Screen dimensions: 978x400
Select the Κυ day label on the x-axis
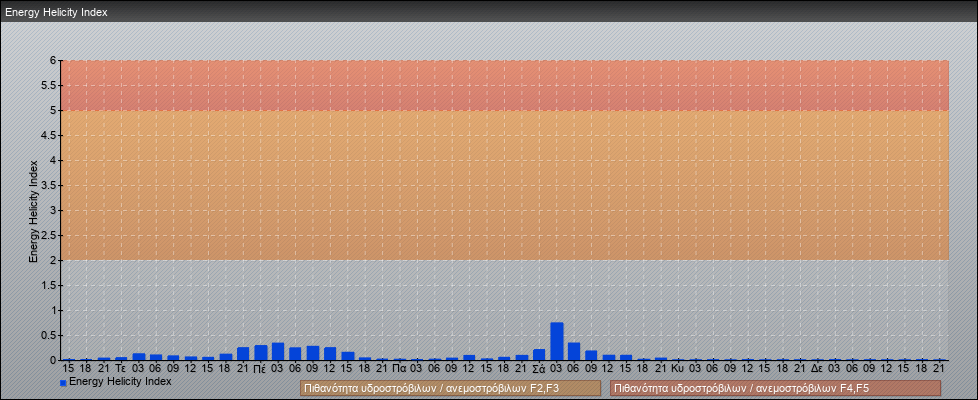679,369
